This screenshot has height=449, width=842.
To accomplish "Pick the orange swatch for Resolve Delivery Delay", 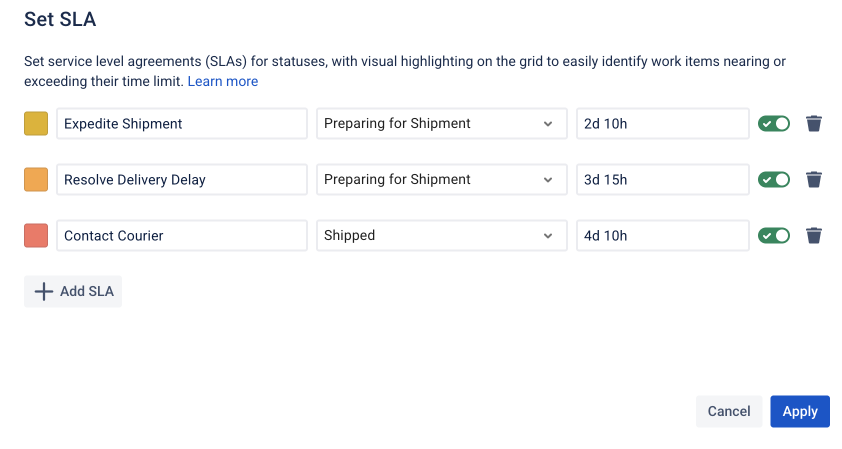I will [36, 180].
